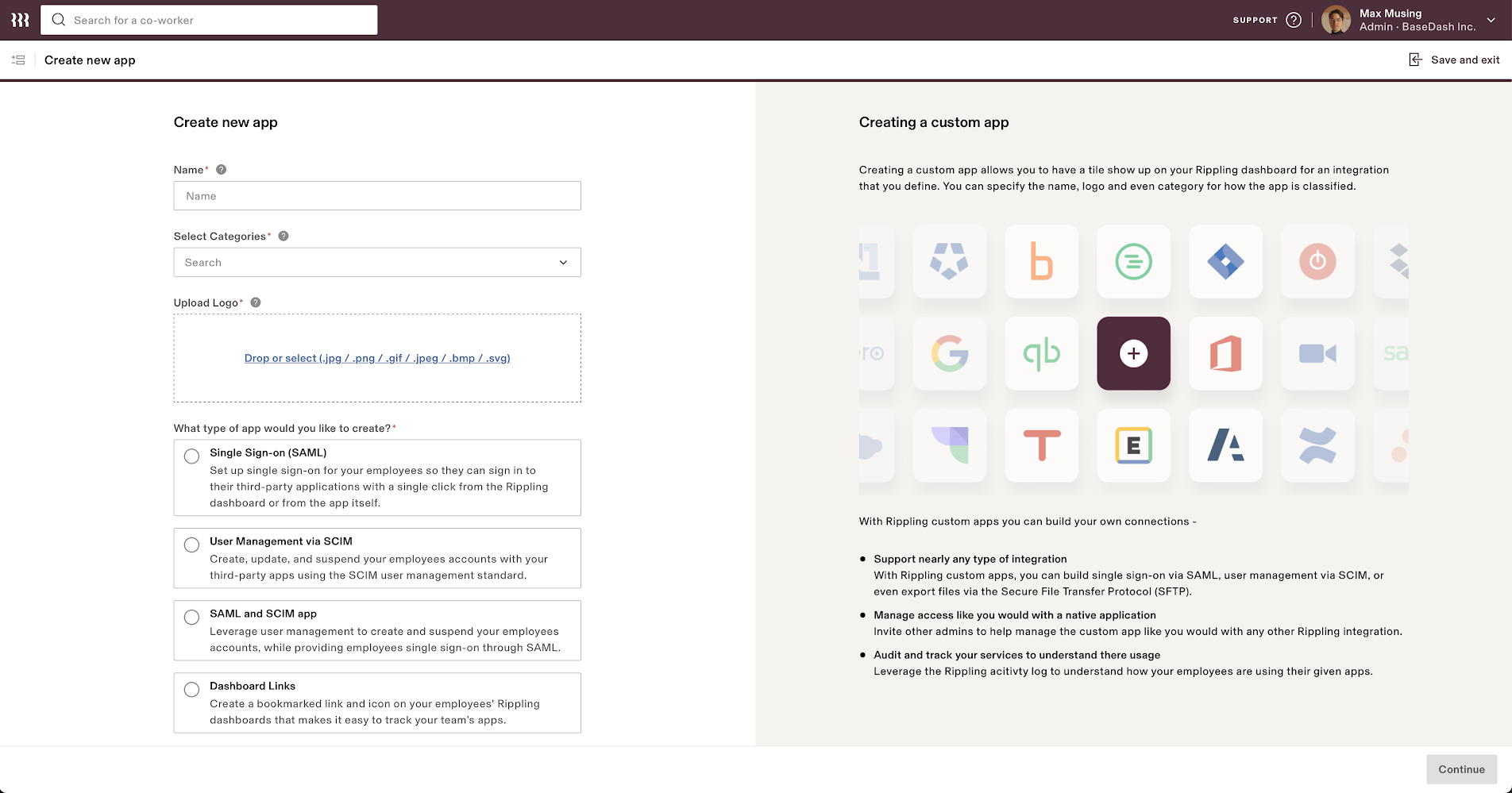This screenshot has width=1512, height=793.
Task: Click the Create new app breadcrumb title
Action: pos(90,60)
